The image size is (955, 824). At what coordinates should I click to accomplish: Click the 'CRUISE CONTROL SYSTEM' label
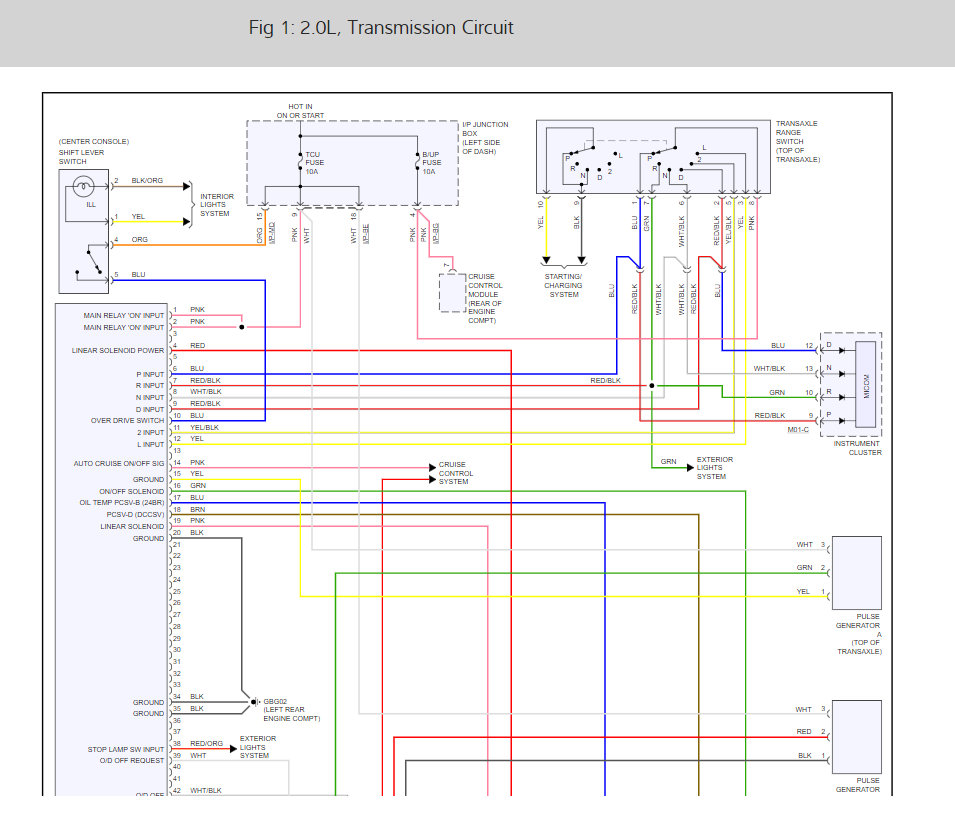[x=456, y=473]
